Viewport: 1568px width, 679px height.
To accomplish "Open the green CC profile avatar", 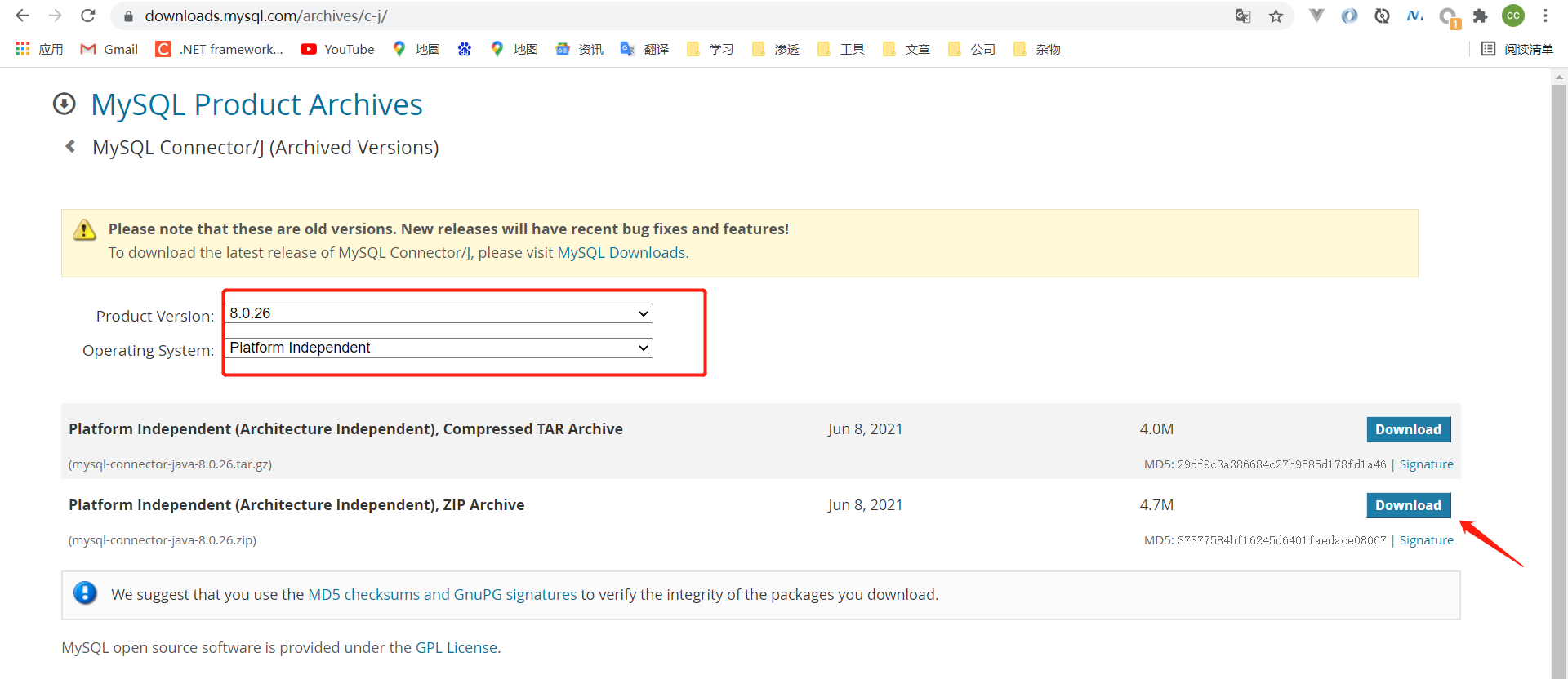I will tap(1513, 16).
